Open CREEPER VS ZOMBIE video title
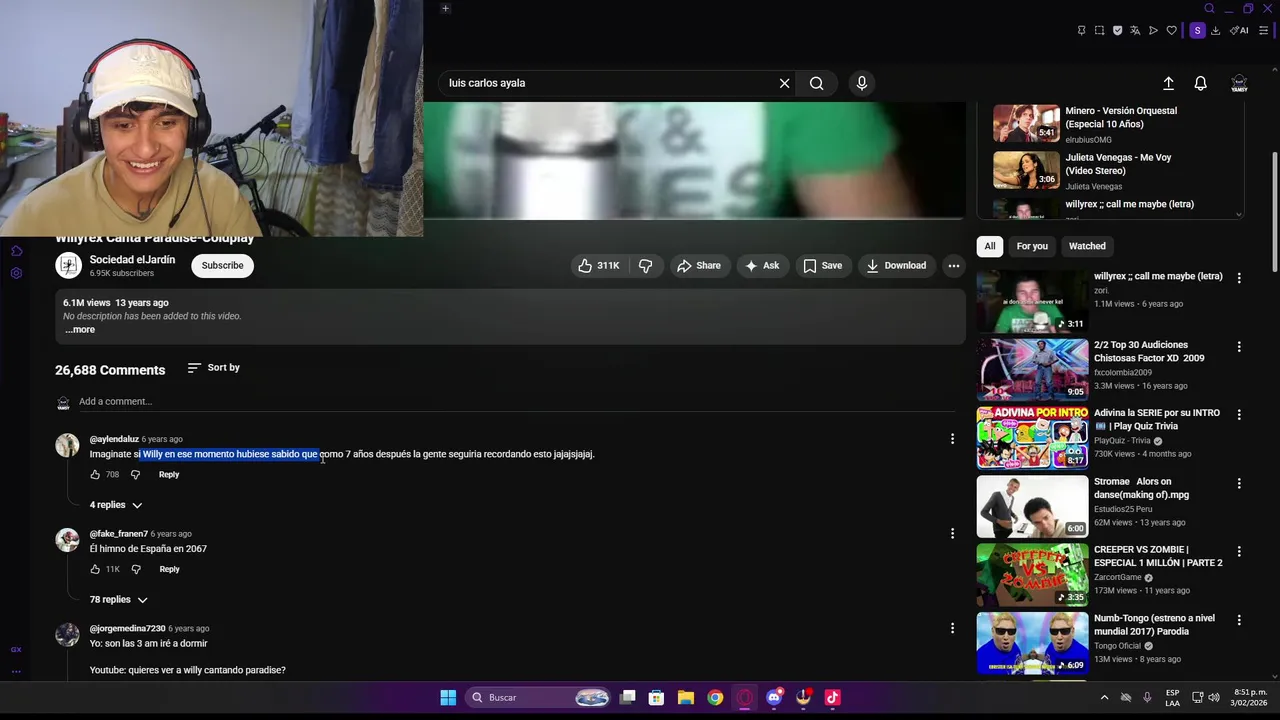The height and width of the screenshot is (720, 1280). (1158, 556)
